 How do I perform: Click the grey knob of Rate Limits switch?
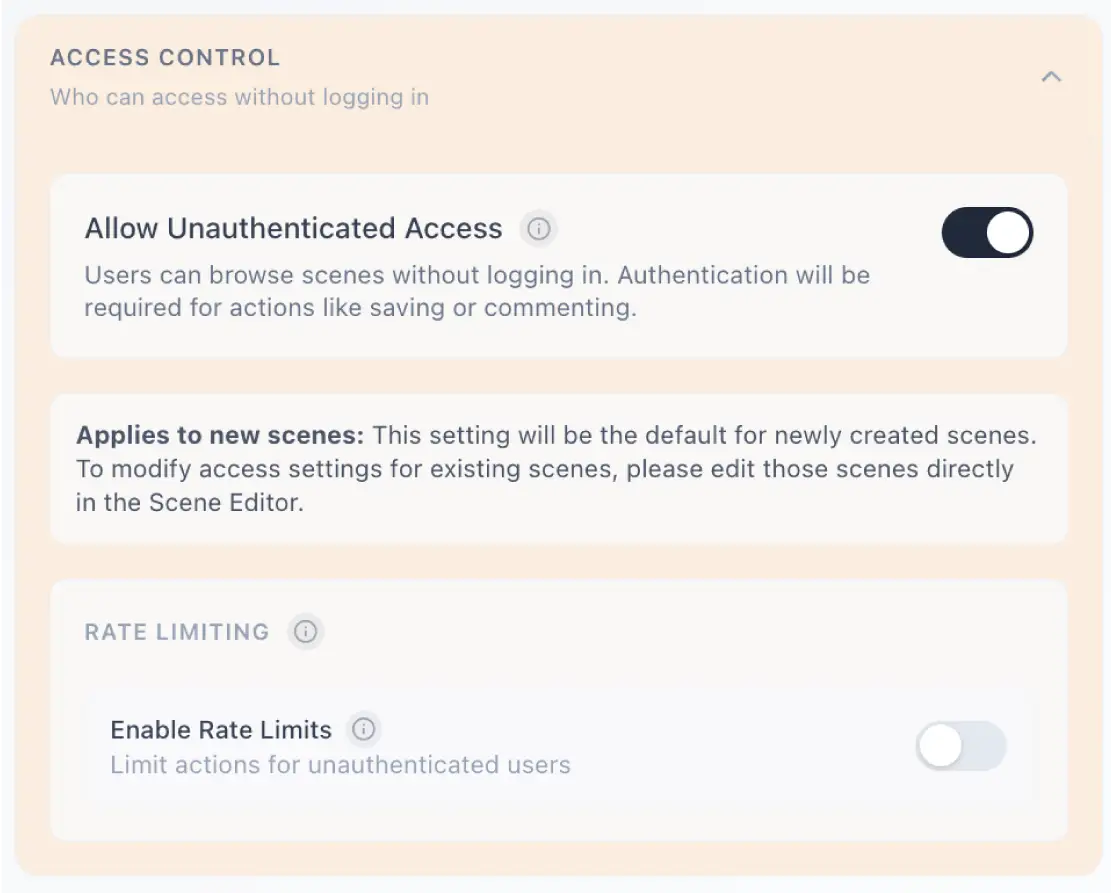[x=940, y=746]
